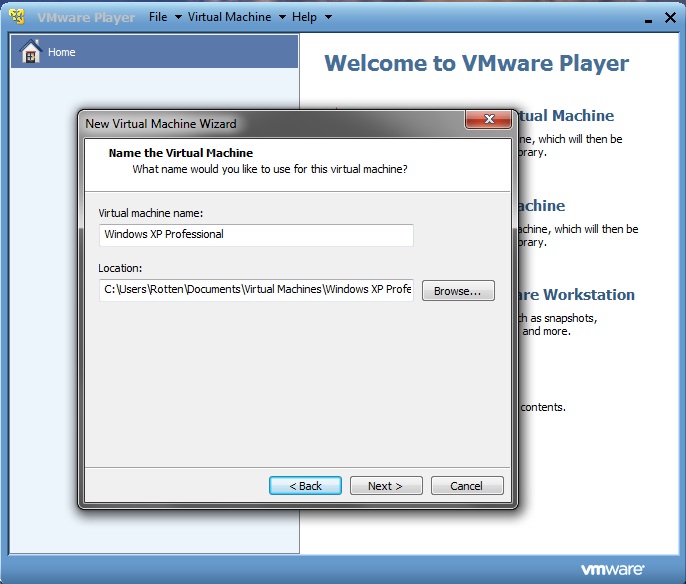
Task: Expand the Virtual Machine dropdown arrow
Action: pyautogui.click(x=282, y=17)
